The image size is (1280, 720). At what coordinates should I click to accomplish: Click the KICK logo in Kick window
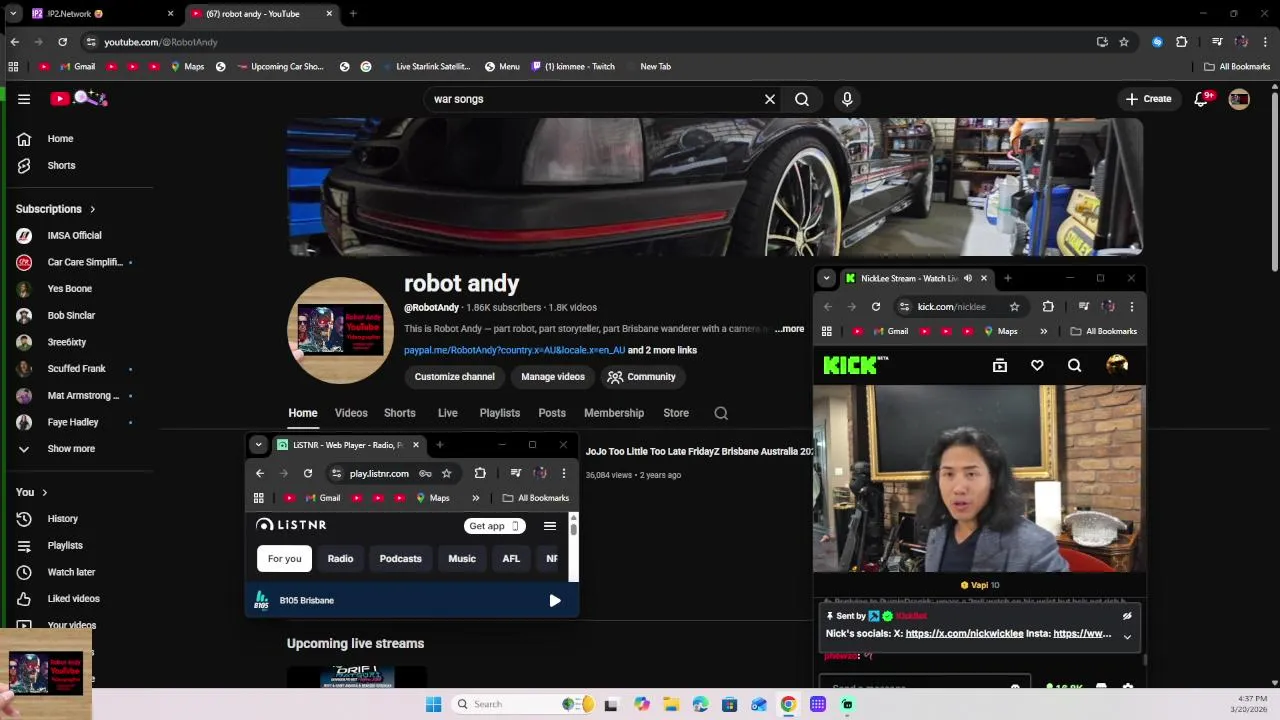[855, 365]
